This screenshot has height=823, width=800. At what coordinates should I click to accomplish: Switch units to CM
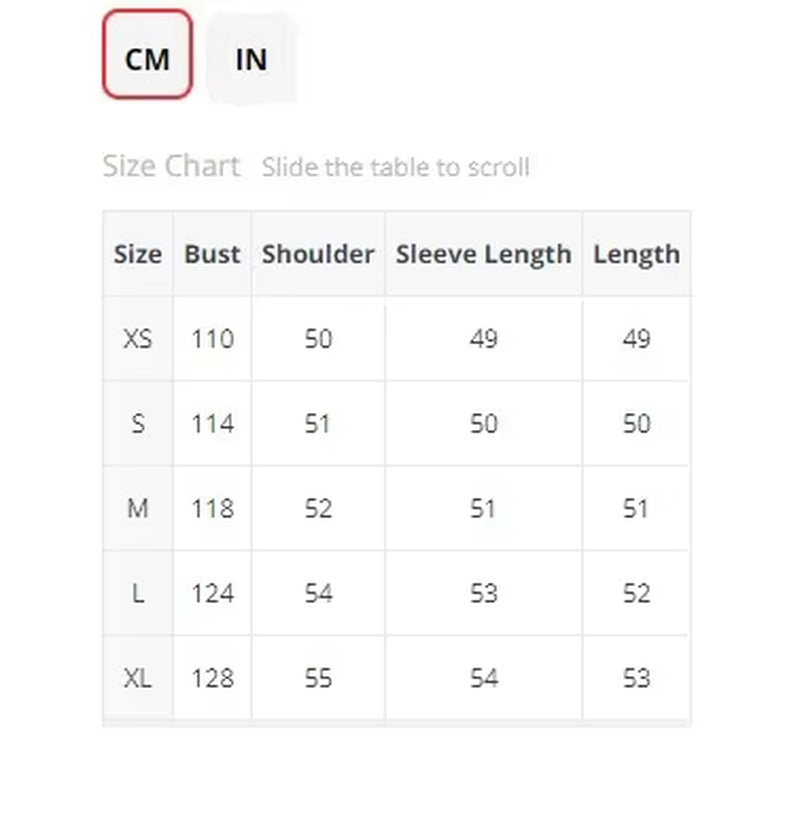148,55
